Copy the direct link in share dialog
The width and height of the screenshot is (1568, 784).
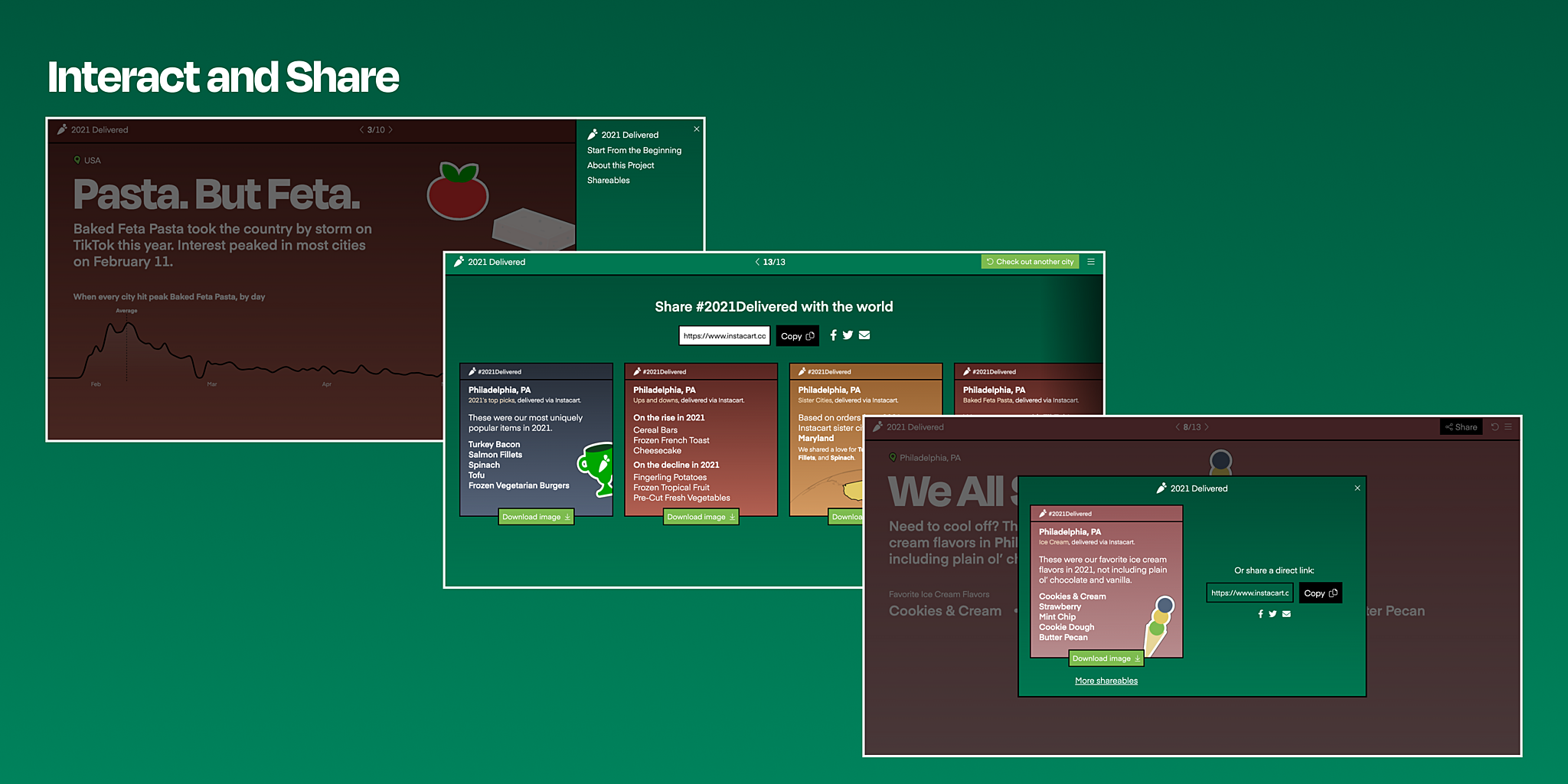1321,593
